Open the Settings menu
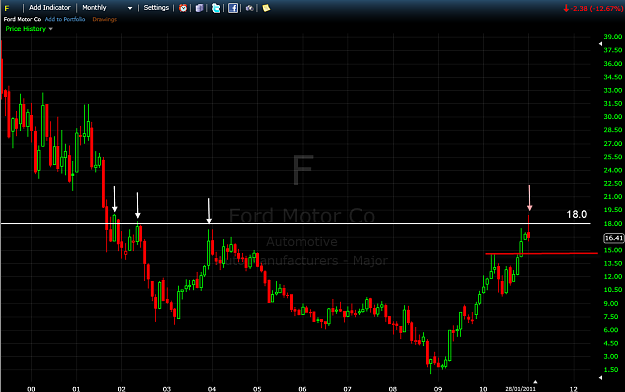Viewport: 625px width, 392px height. [156, 8]
